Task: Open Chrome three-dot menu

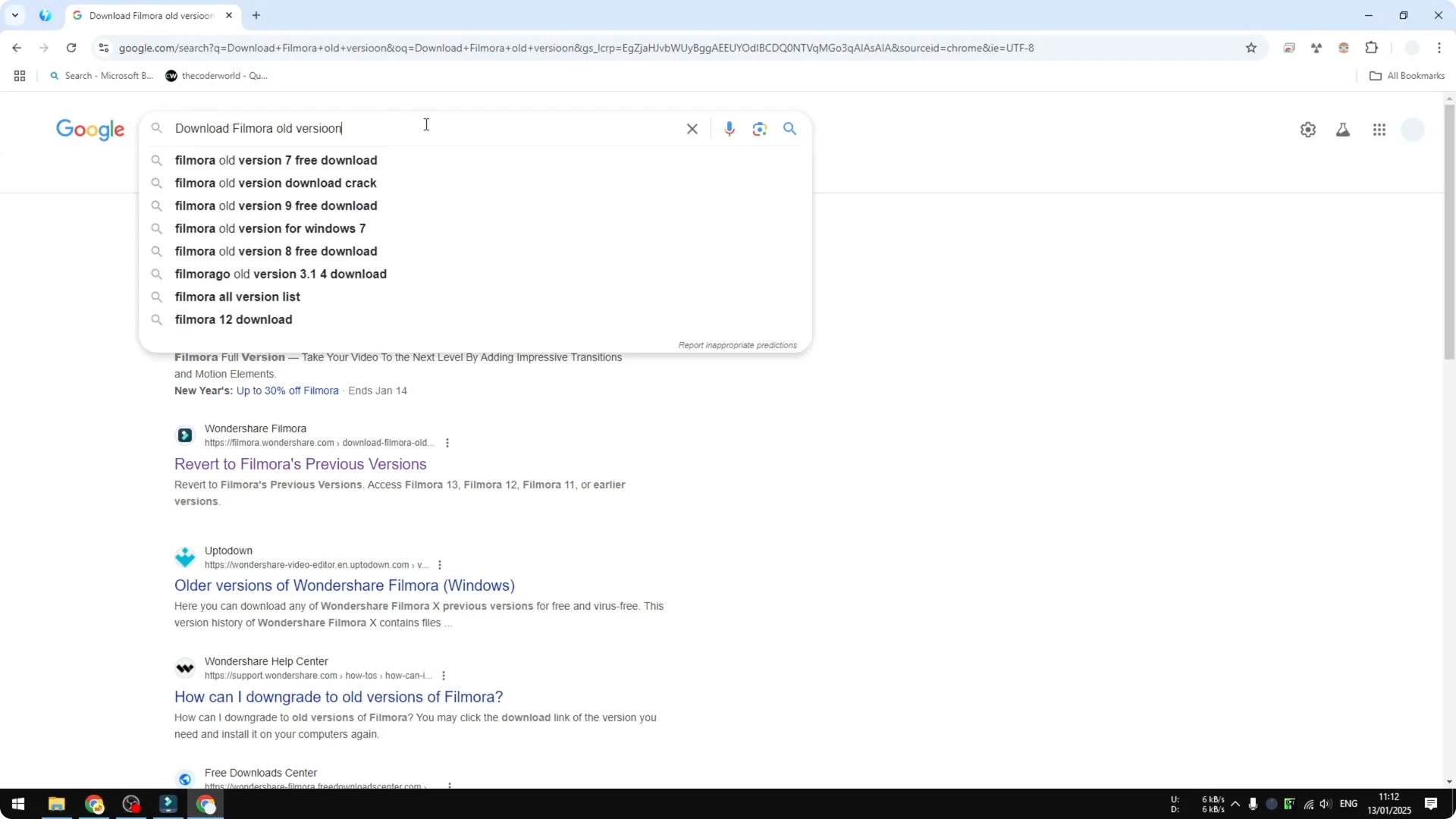Action: 1439,48
